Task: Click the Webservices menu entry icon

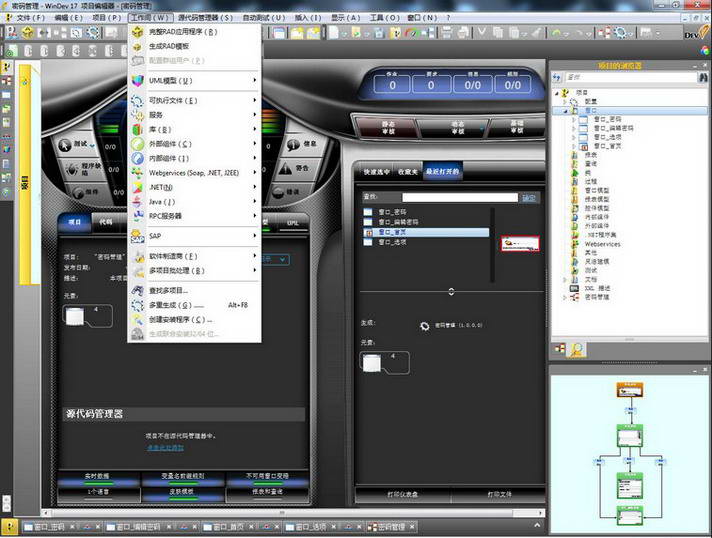Action: pos(137,172)
